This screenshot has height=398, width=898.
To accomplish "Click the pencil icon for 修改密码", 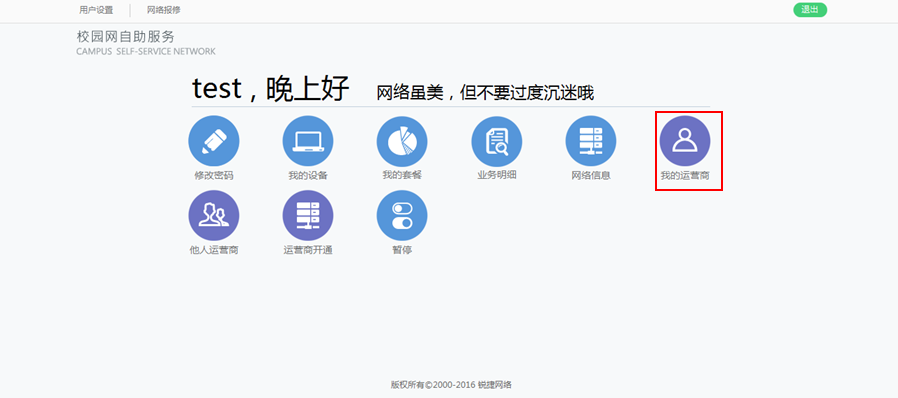I will 214,141.
